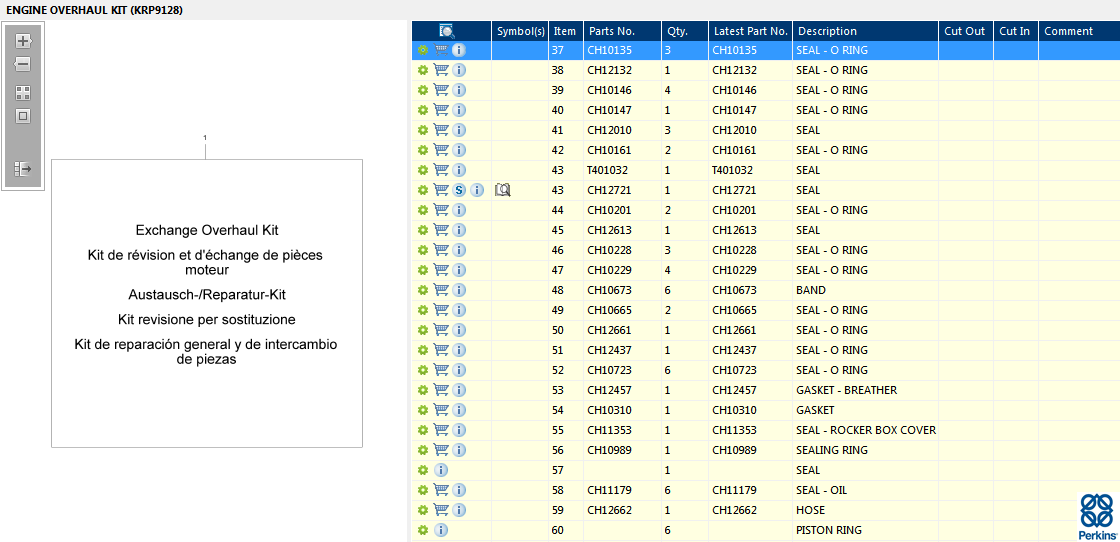This screenshot has width=1120, height=542.
Task: Click the search icon in table header
Action: click(447, 31)
